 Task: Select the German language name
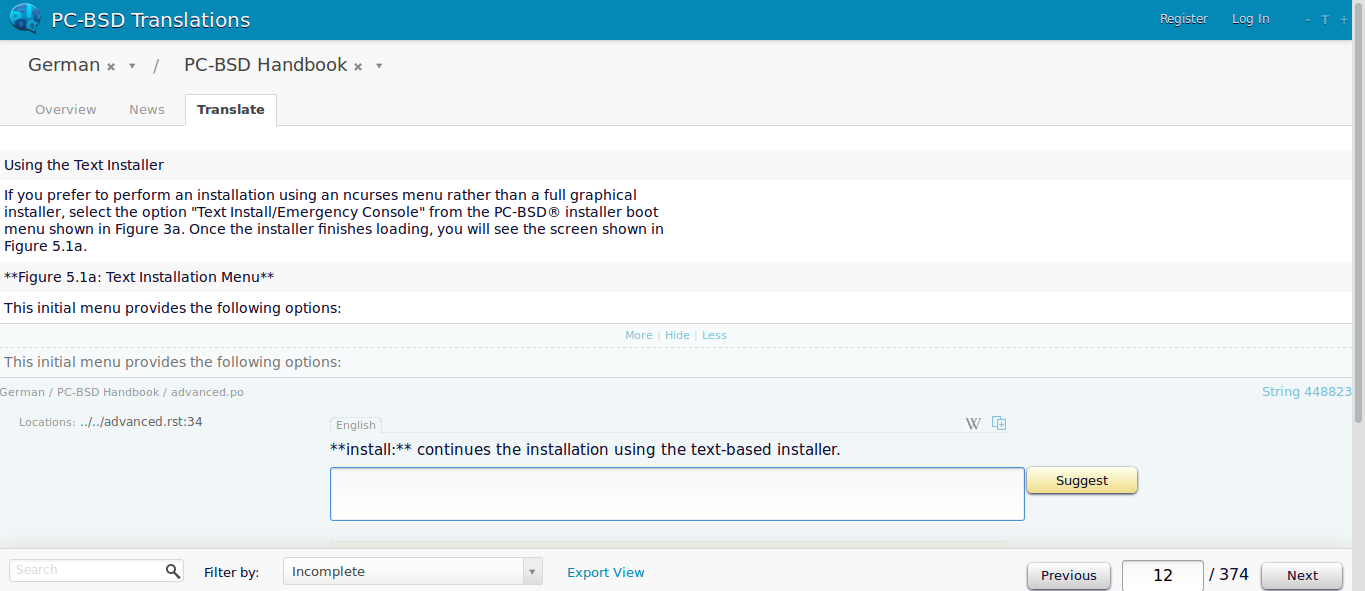coord(64,65)
